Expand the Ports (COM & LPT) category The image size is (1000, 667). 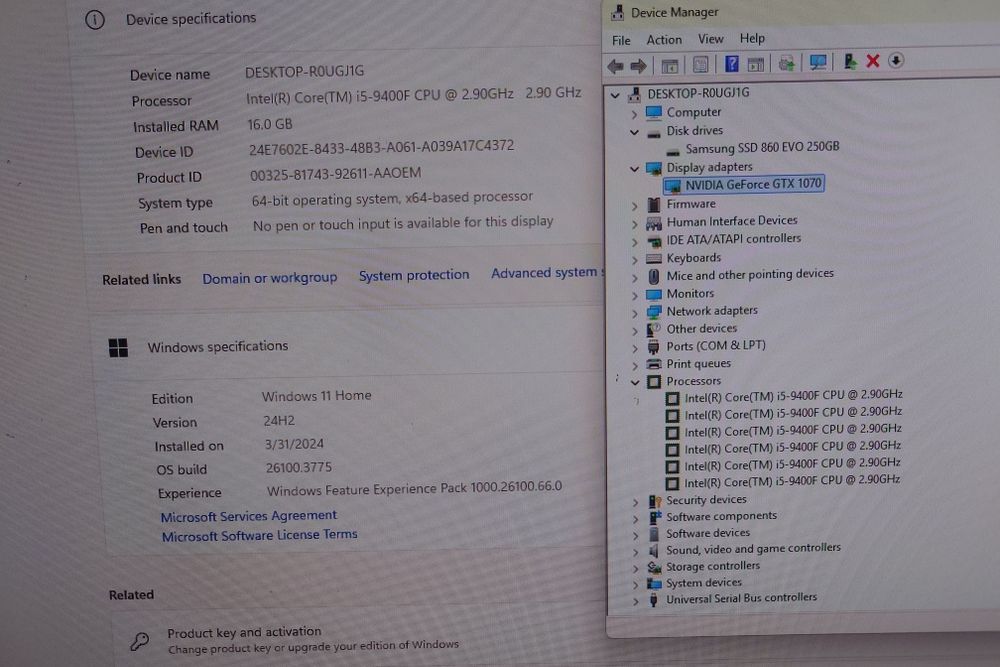point(634,348)
